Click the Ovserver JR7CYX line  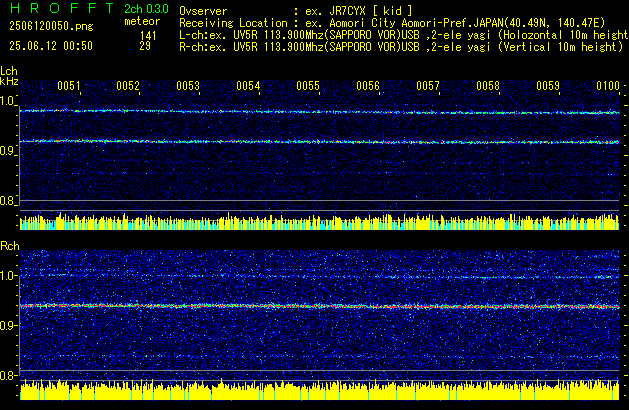click(296, 11)
